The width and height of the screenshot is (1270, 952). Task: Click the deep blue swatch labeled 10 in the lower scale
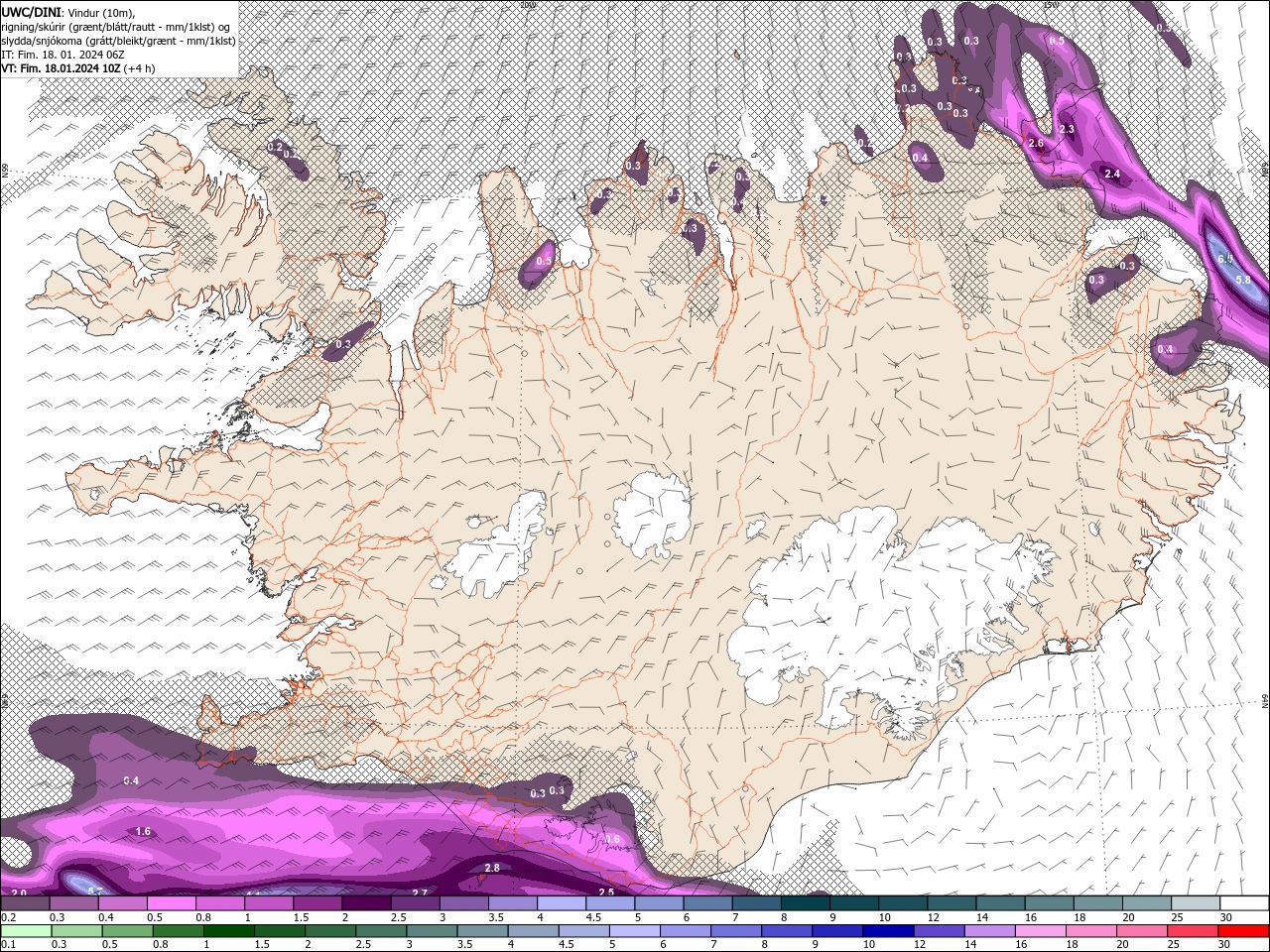tap(887, 931)
